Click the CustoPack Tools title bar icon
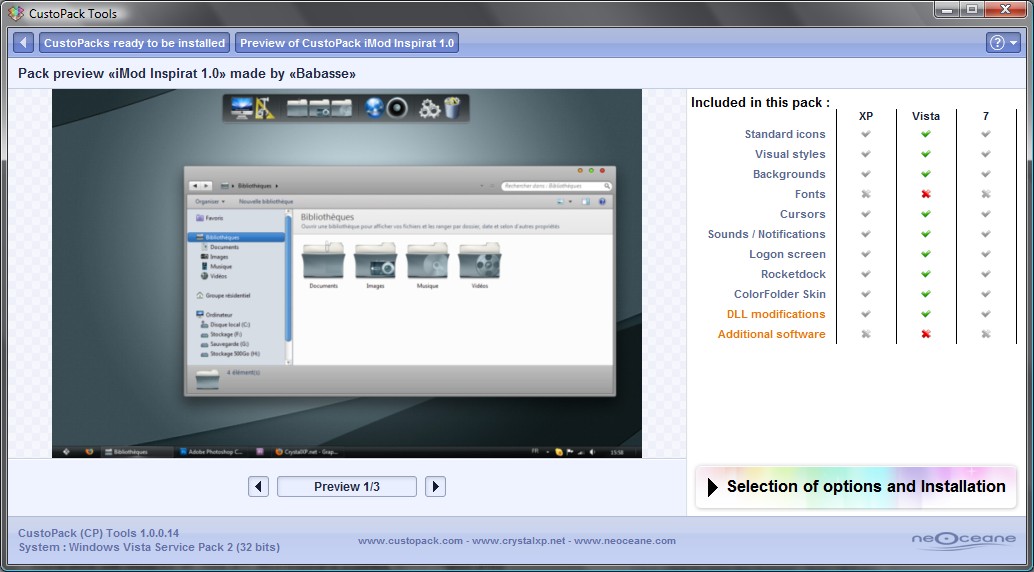The width and height of the screenshot is (1034, 572). pos(16,13)
